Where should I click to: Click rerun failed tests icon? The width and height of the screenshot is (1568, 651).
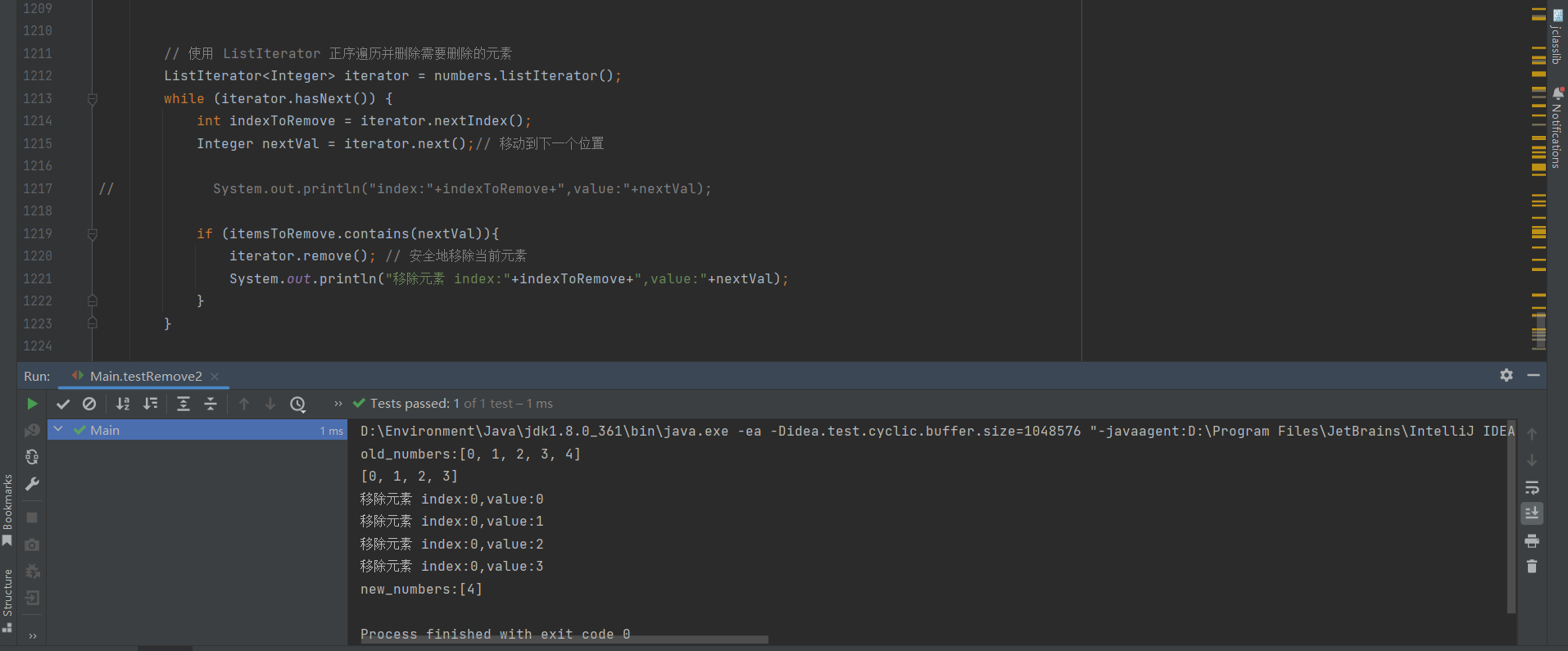pos(32,431)
